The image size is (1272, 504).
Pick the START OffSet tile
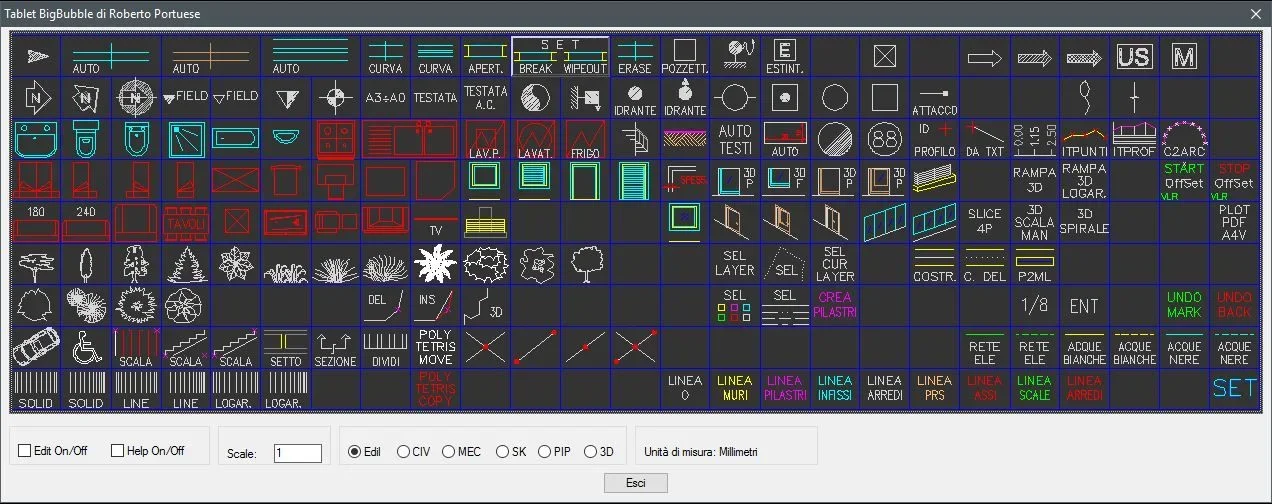[x=1184, y=180]
